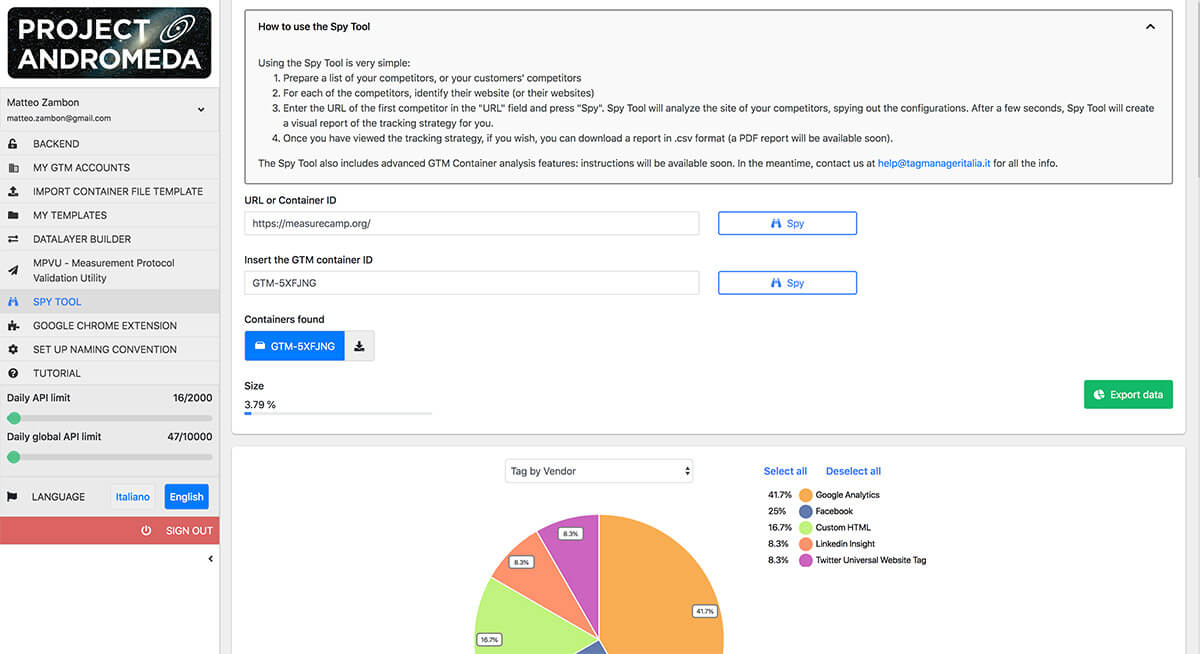Image resolution: width=1200 pixels, height=654 pixels.
Task: Click the My Templates folder icon
Action: point(13,216)
